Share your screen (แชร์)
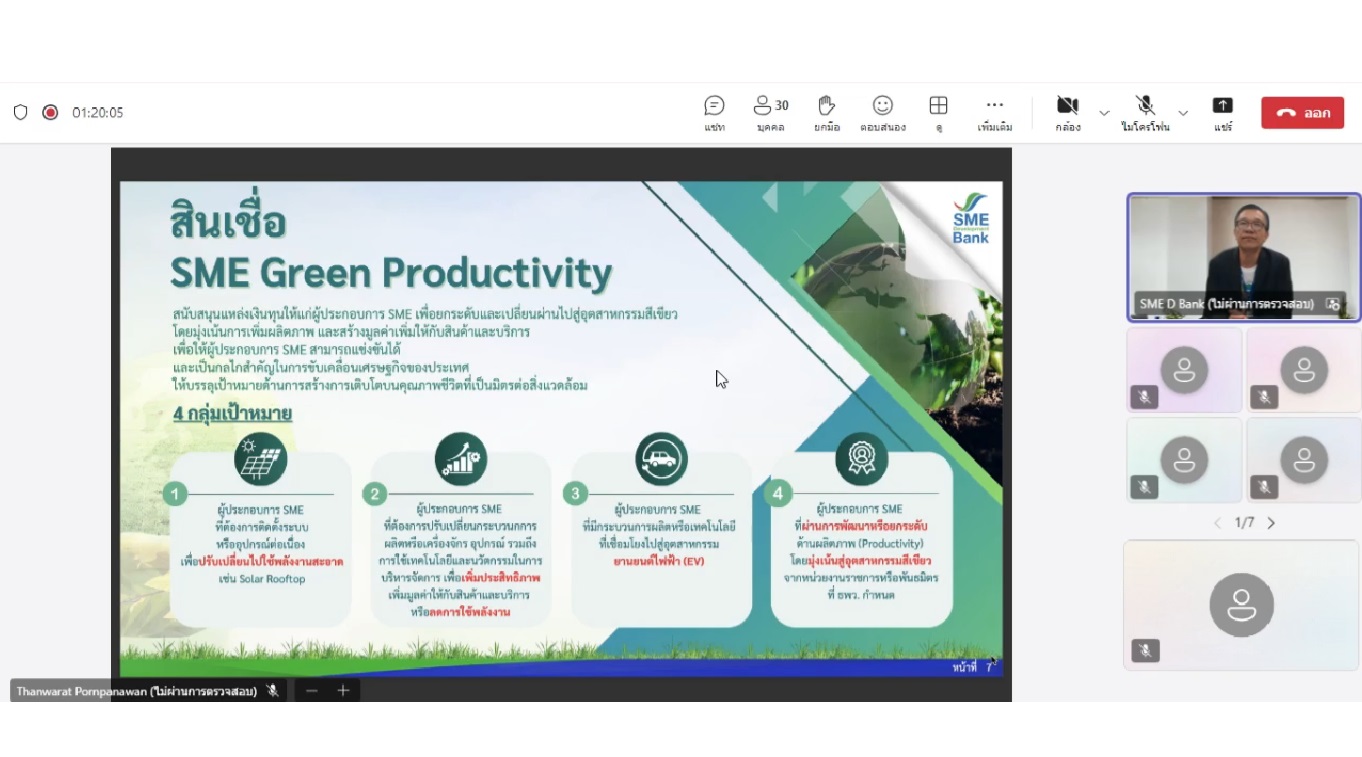This screenshot has height=757, width=1362. click(1223, 113)
